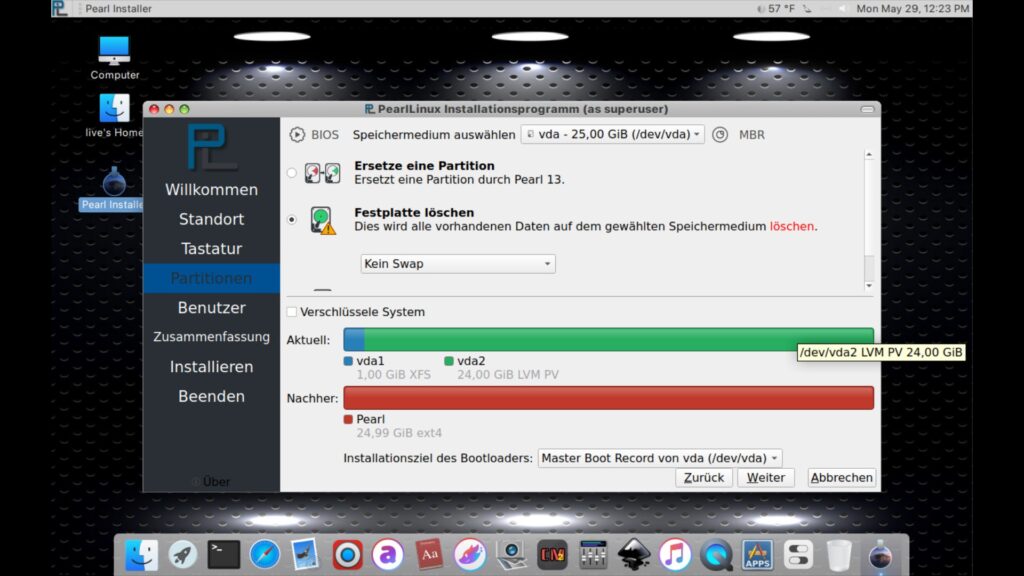
Task: Open the Safari compass dock icon
Action: [x=264, y=554]
